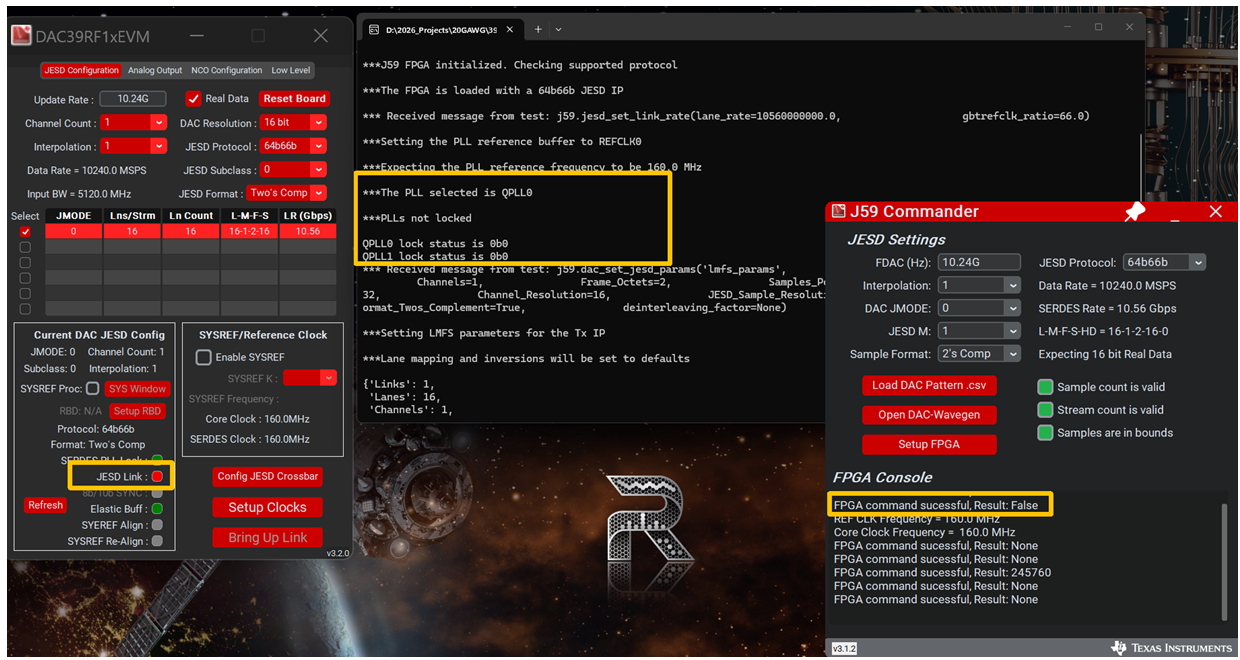Click the Refresh button in DAC JESD Config

(x=45, y=505)
